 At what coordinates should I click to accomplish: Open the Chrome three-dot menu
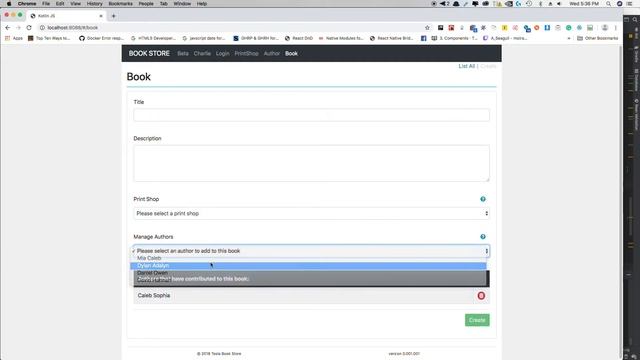(616, 28)
